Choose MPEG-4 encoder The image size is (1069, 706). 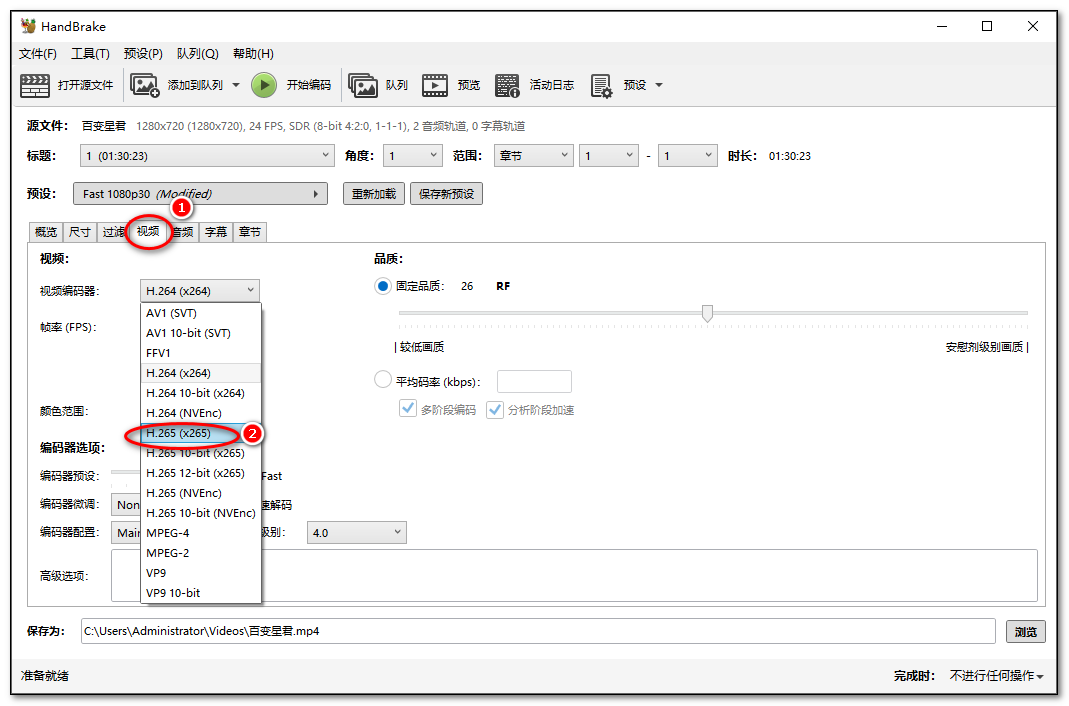coord(200,533)
